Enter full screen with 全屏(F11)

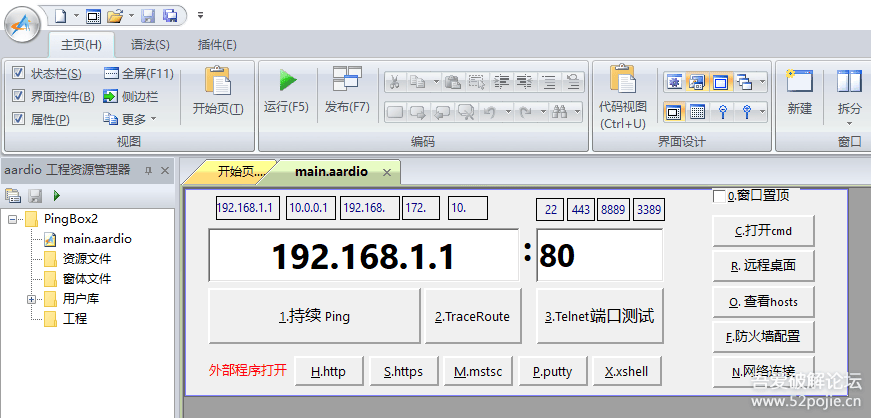(139, 73)
